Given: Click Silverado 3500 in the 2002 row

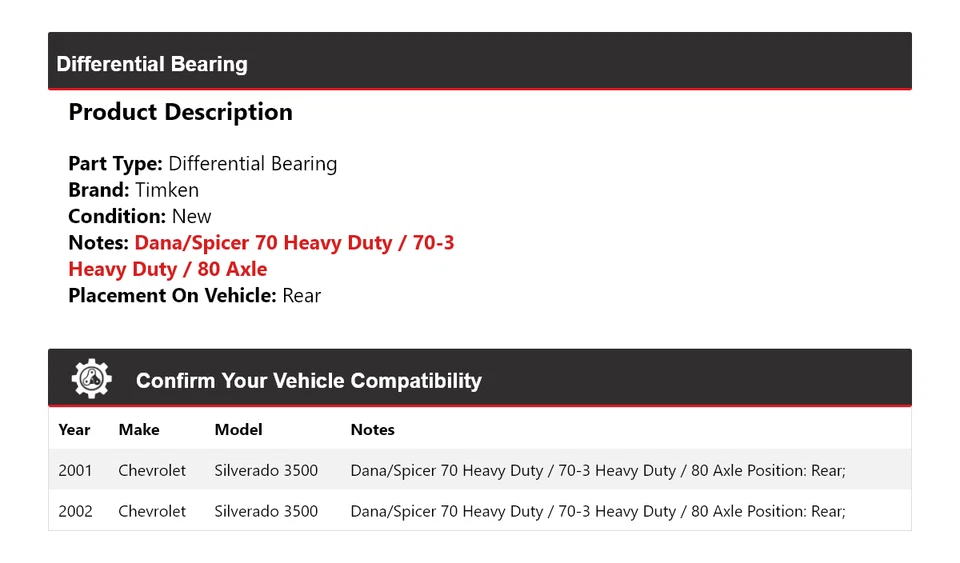Looking at the screenshot, I should 266,511.
